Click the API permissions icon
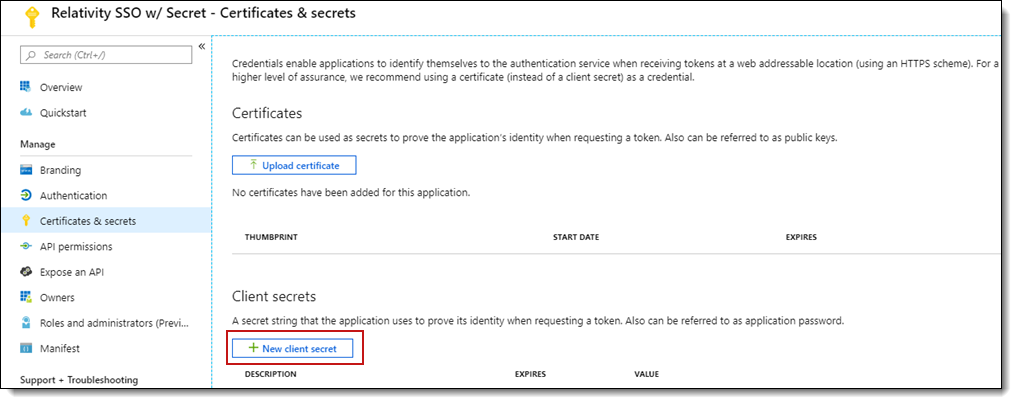The image size is (1017, 404). 26,247
